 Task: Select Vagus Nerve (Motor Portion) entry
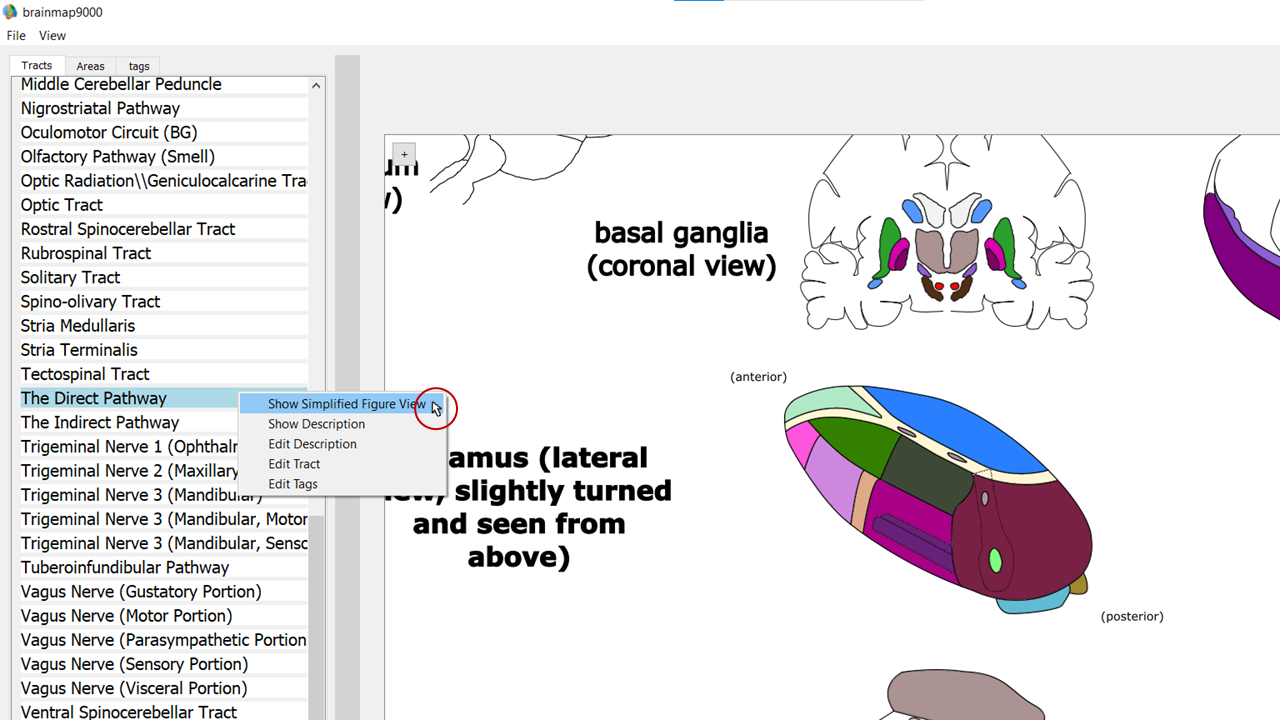pyautogui.click(x=126, y=615)
